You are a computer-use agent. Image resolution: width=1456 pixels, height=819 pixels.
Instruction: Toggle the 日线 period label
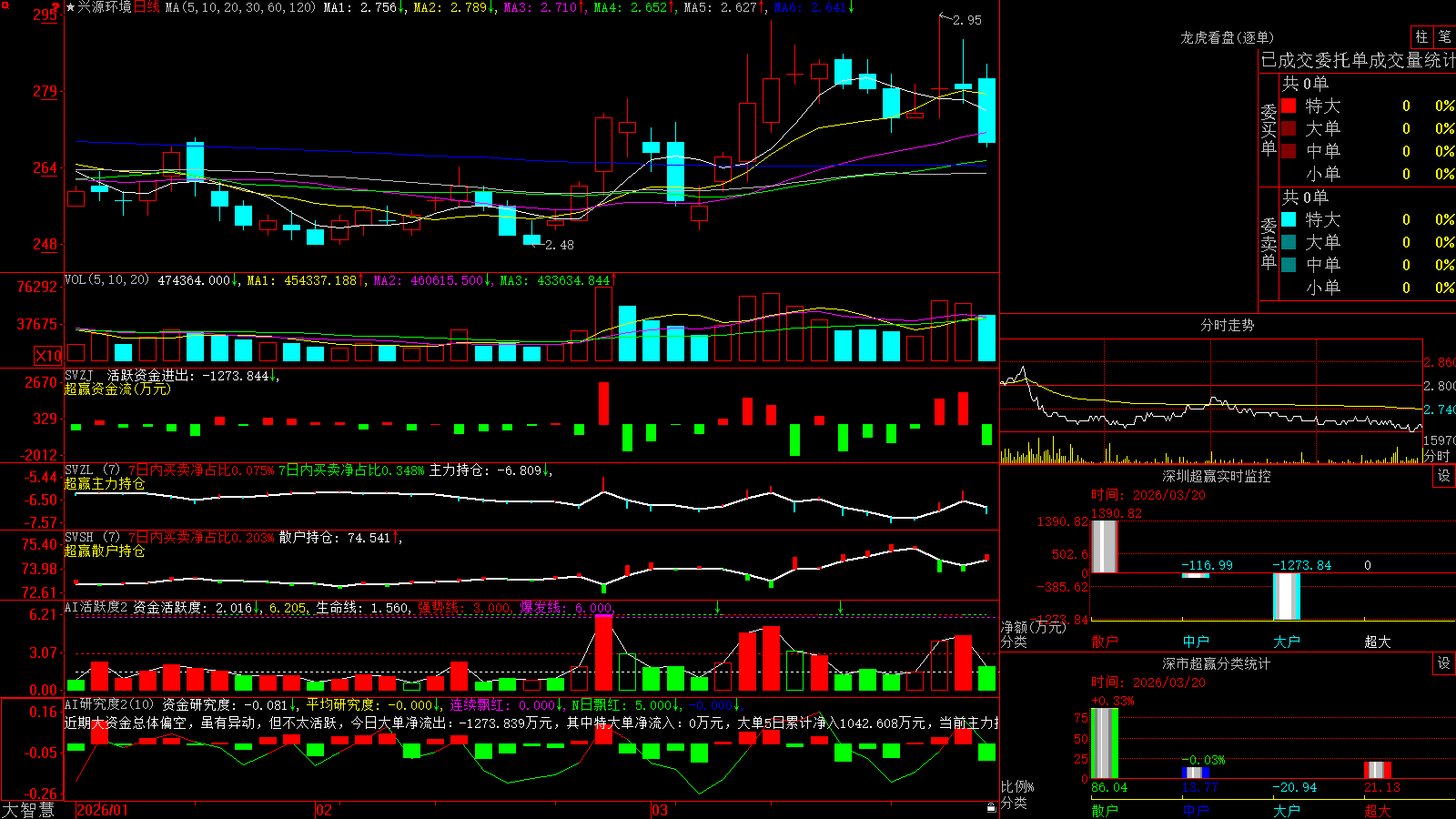tap(147, 7)
